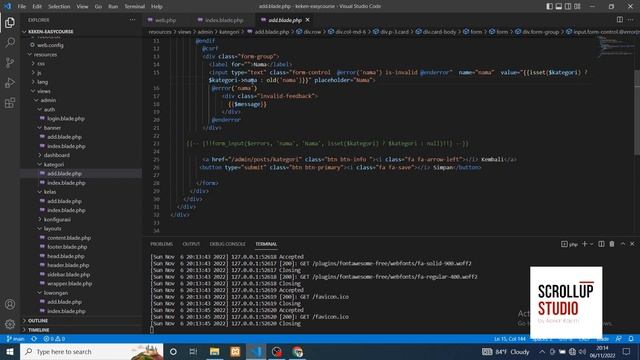Kill terminal with trash icon
Image resolution: width=640 pixels, height=360 pixels.
pos(612,244)
